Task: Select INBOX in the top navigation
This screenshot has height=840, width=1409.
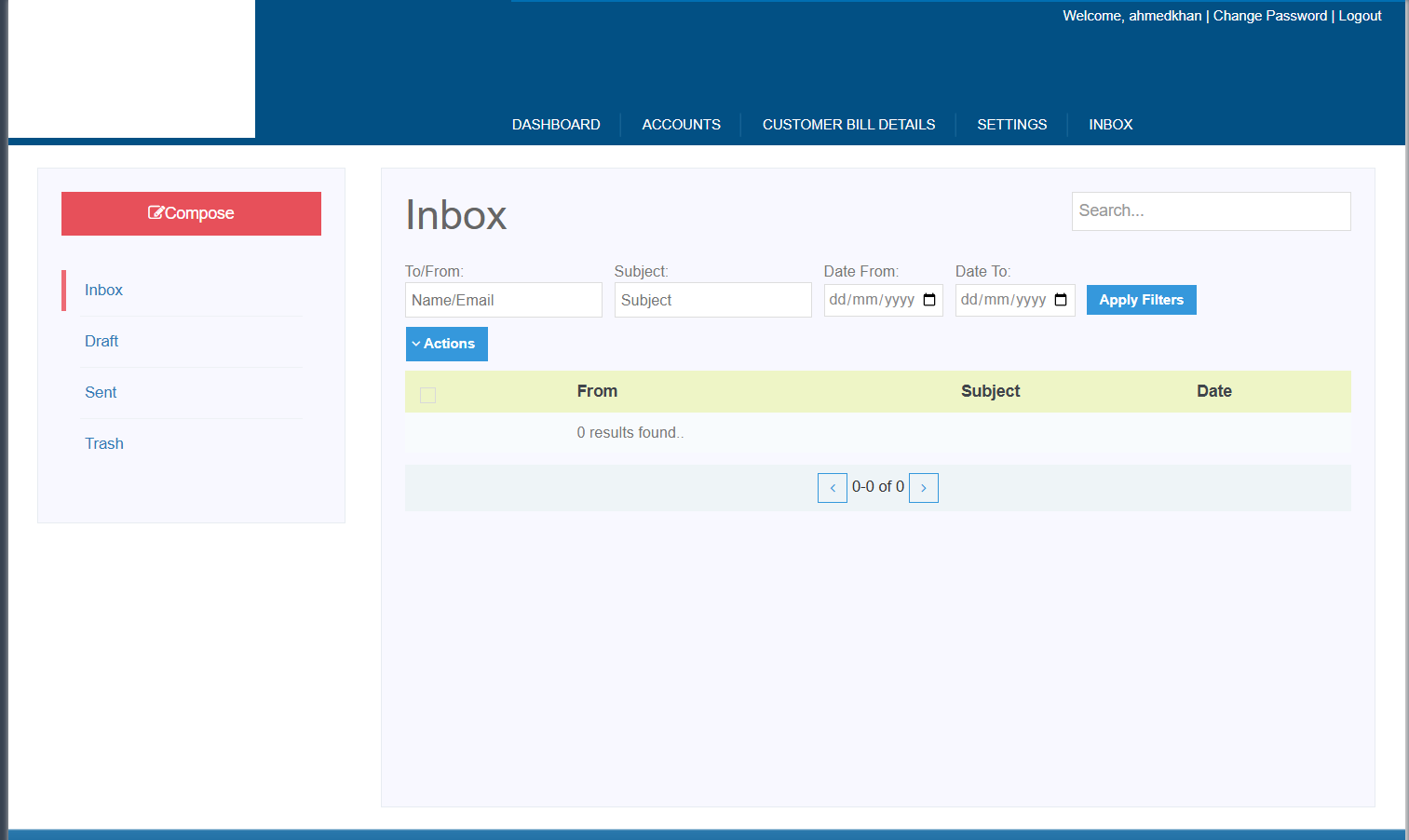Action: (1110, 125)
